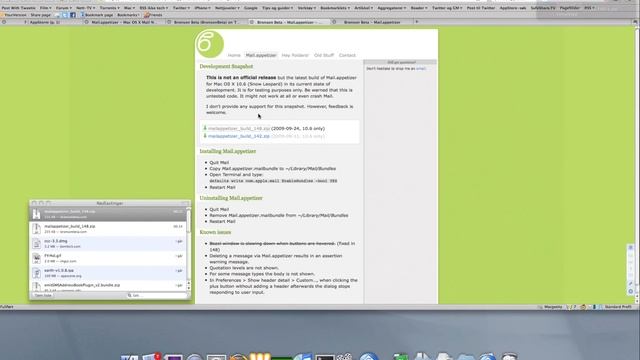Viewport: 640px width, 360px height.
Task: Click the email link in the sidebar
Action: point(420,69)
